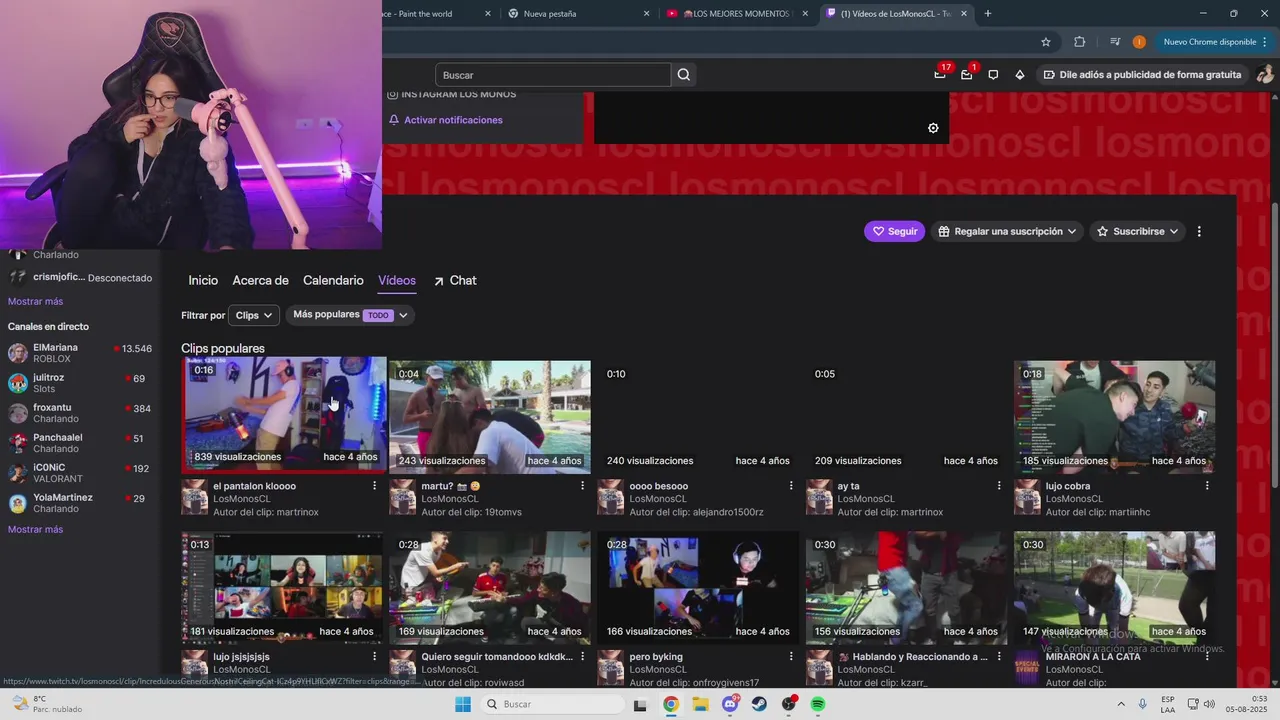Click the orange Chrome profile avatar

(x=1139, y=42)
